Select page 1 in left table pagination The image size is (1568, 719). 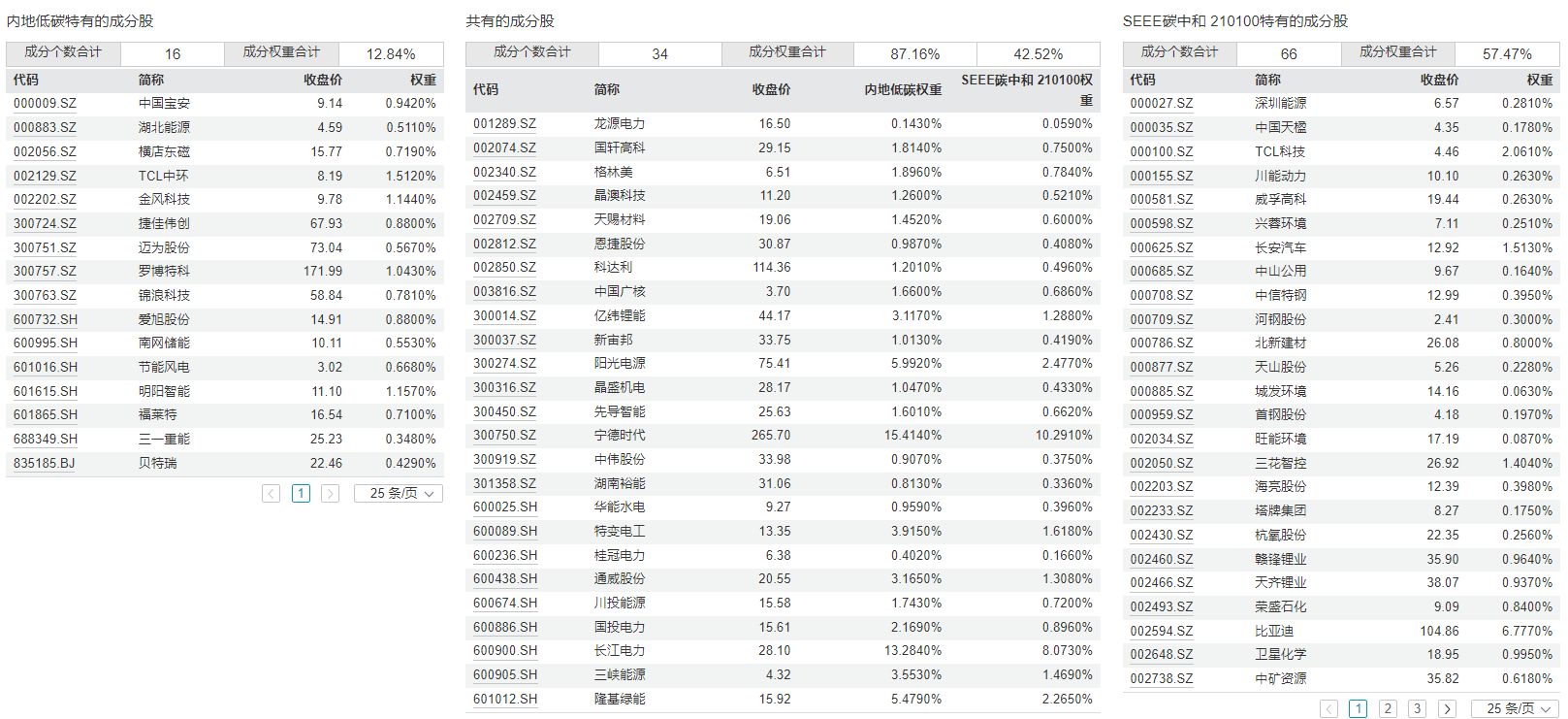301,493
